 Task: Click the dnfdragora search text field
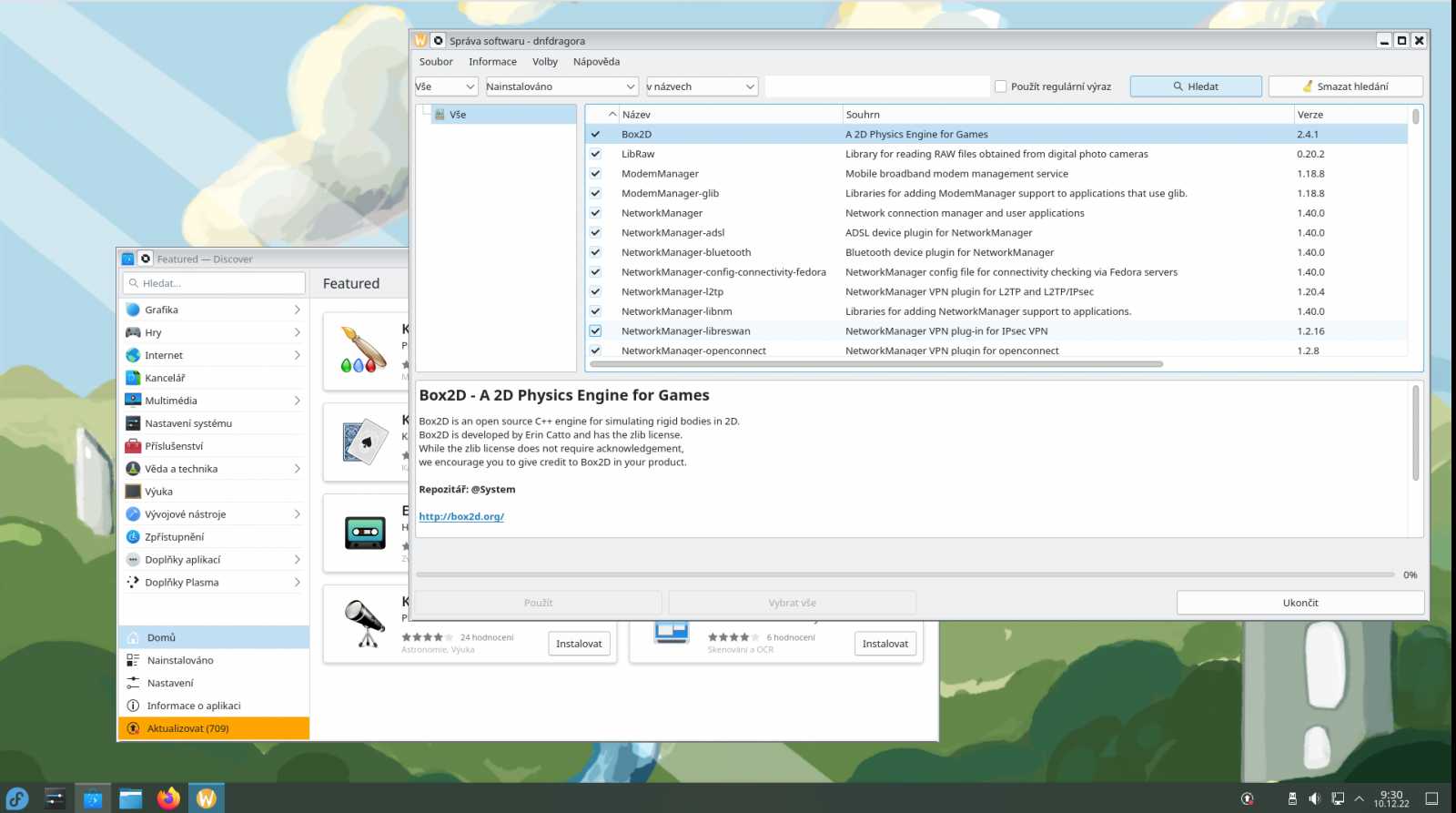(877, 86)
